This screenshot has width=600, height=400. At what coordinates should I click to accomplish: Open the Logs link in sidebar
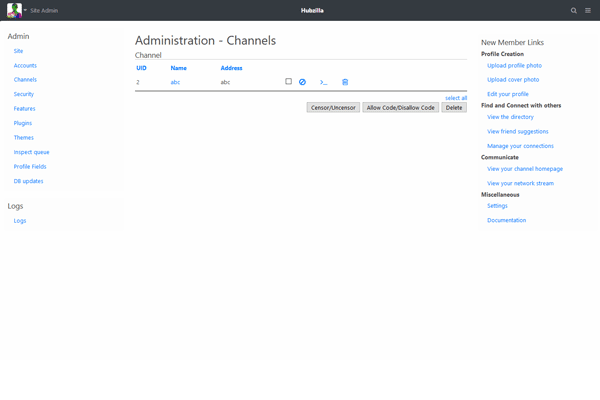[x=20, y=220]
